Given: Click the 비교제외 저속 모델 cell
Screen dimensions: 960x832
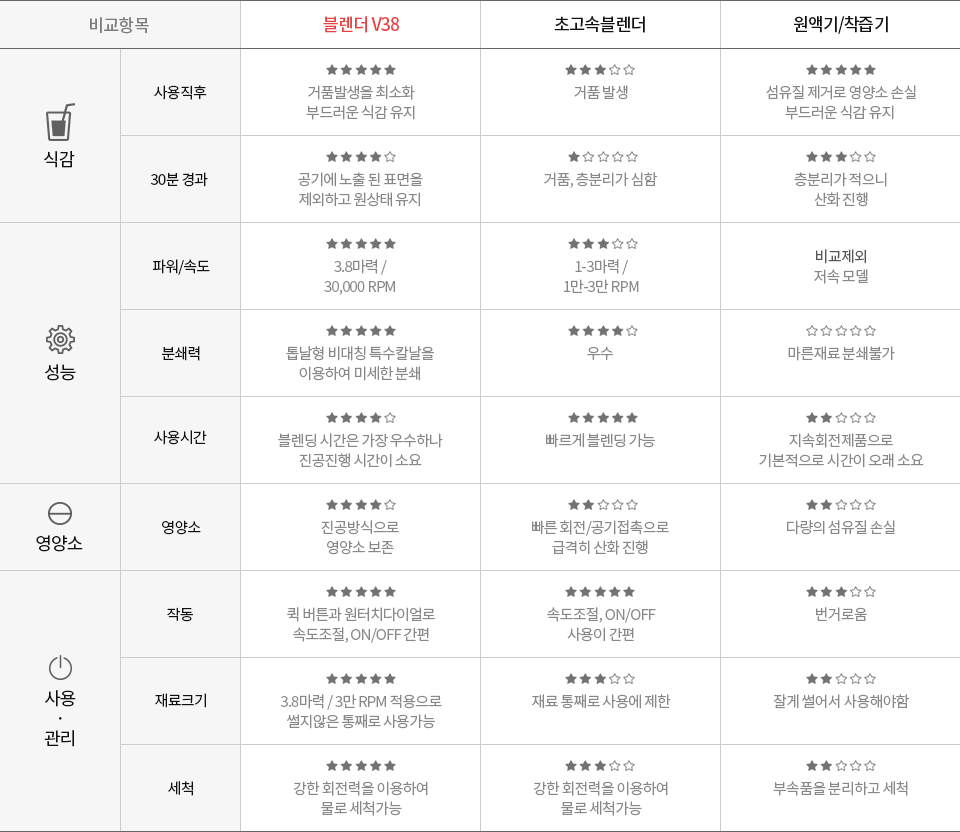Looking at the screenshot, I should [841, 266].
